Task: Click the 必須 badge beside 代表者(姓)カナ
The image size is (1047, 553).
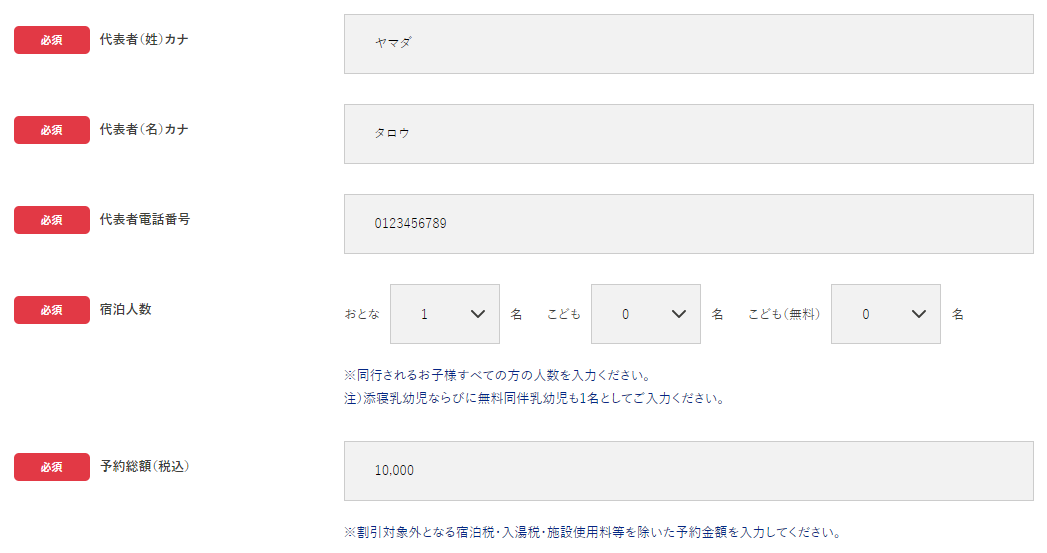Action: (52, 40)
